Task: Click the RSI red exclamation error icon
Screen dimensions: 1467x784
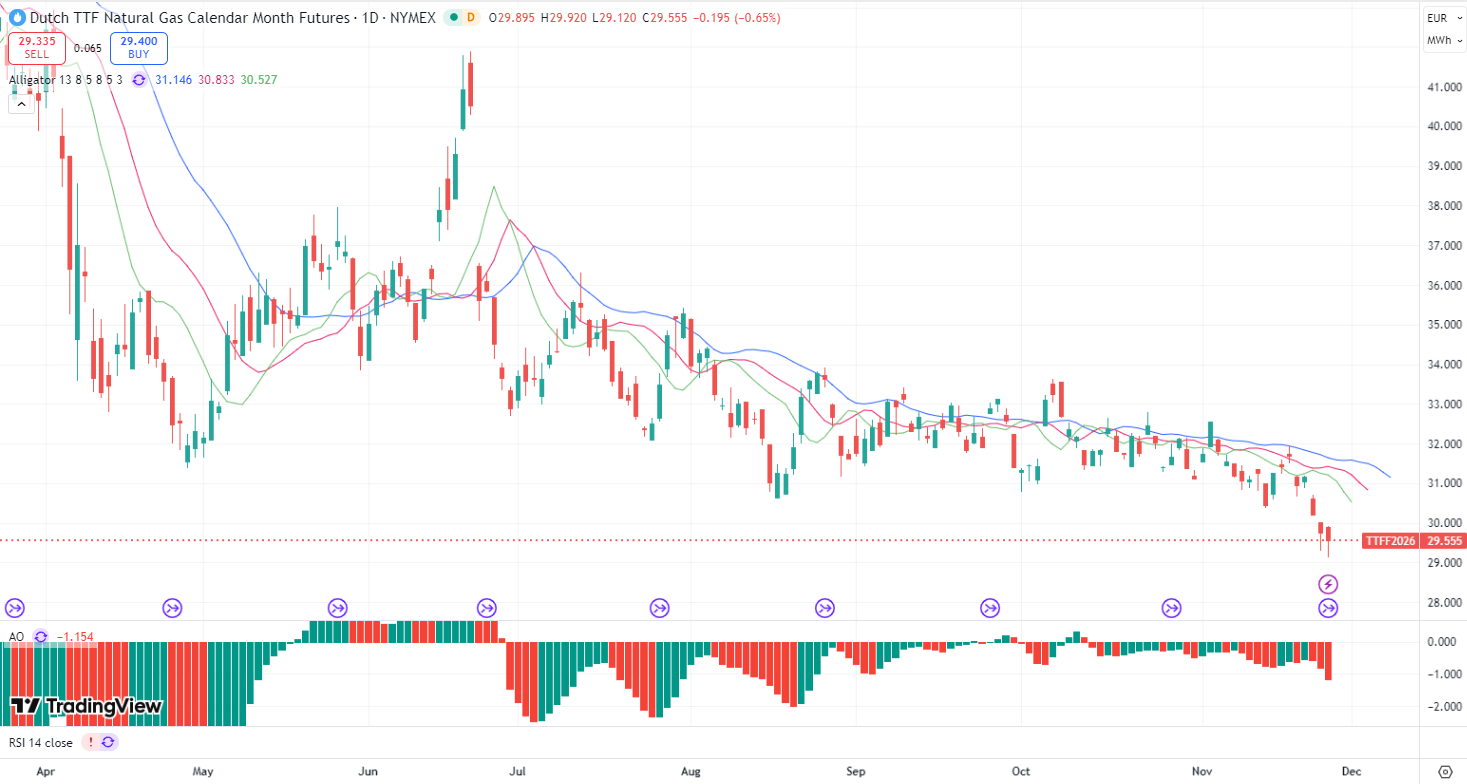Action: coord(91,742)
